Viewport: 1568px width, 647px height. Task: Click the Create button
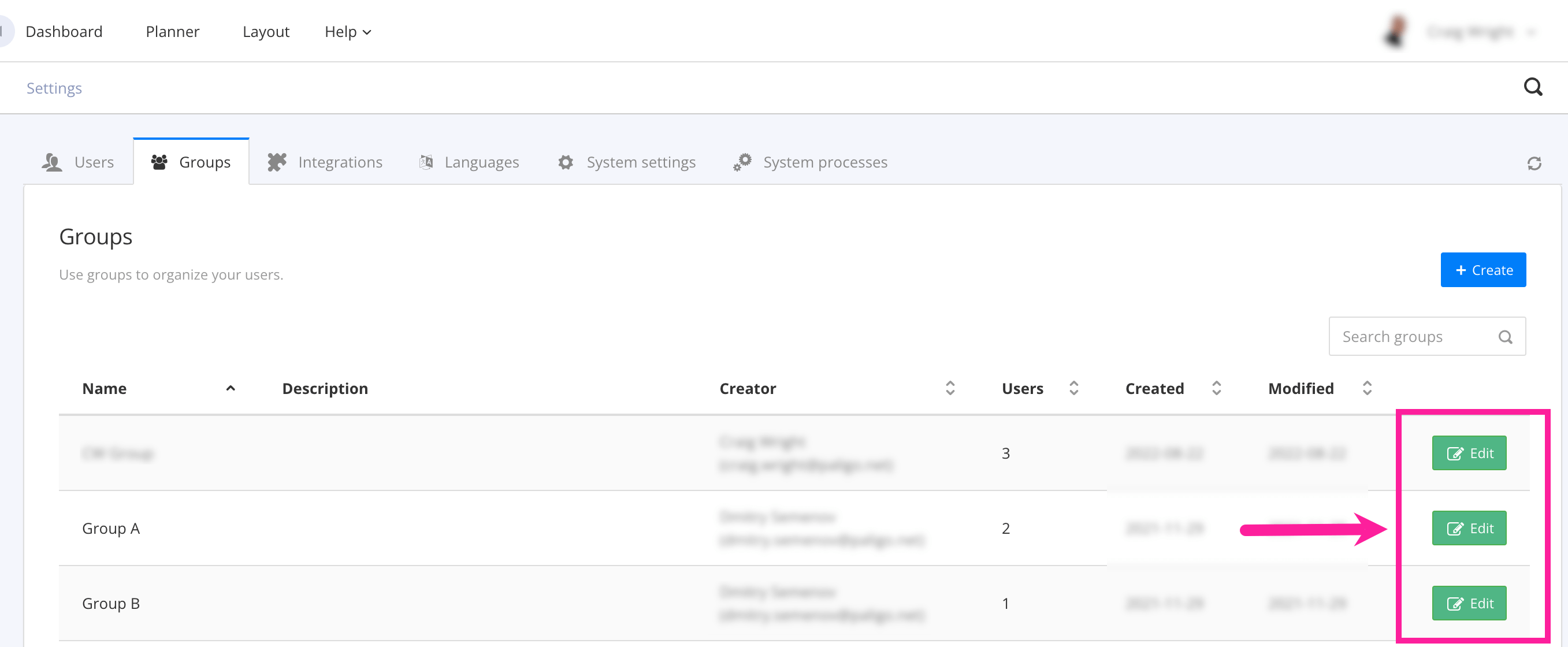point(1484,270)
